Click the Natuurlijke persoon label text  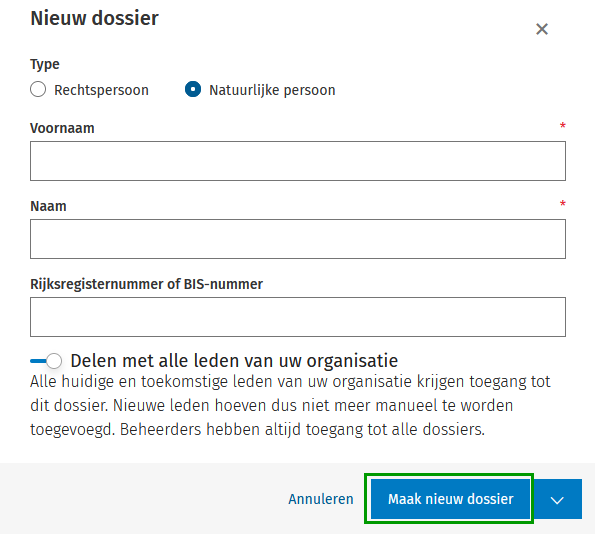[272, 90]
